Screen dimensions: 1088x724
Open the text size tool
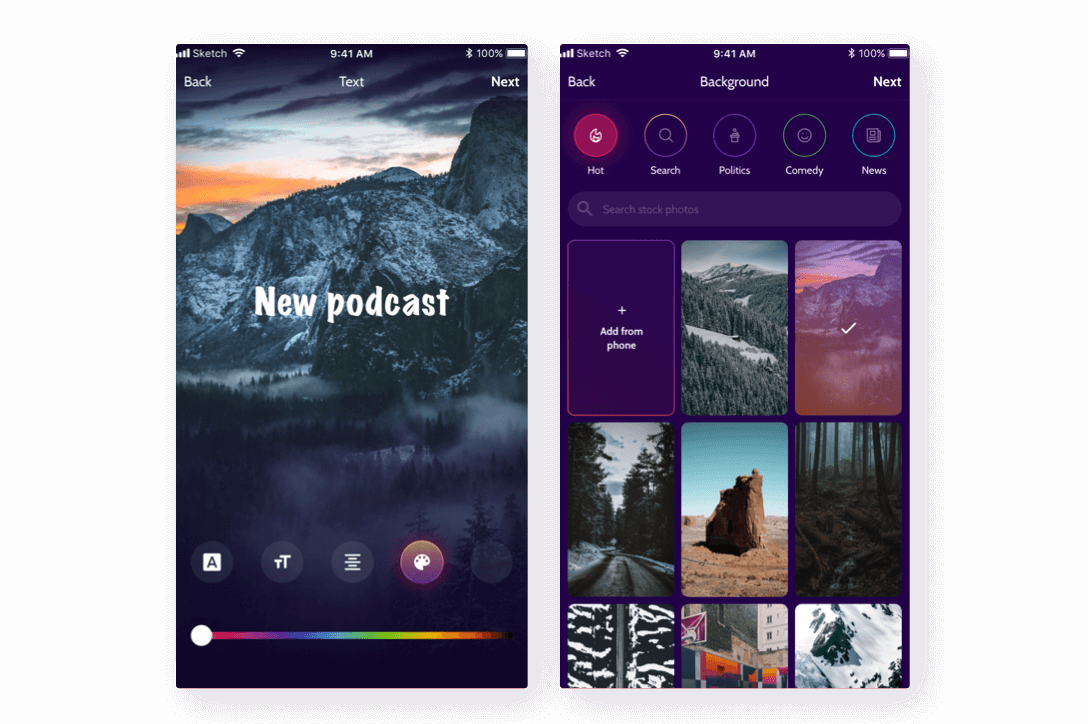282,562
